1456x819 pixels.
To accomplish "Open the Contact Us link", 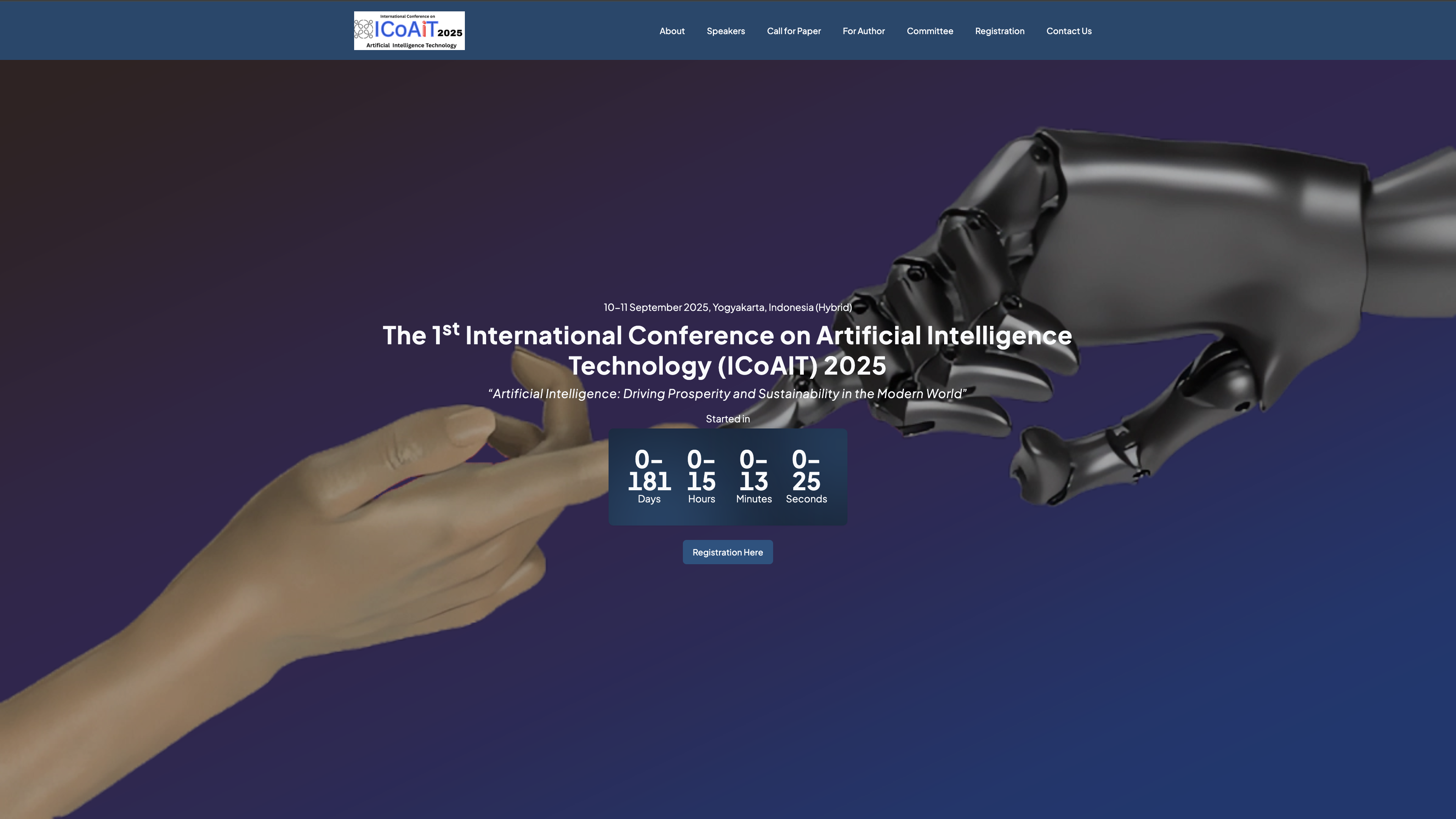I will (1068, 31).
